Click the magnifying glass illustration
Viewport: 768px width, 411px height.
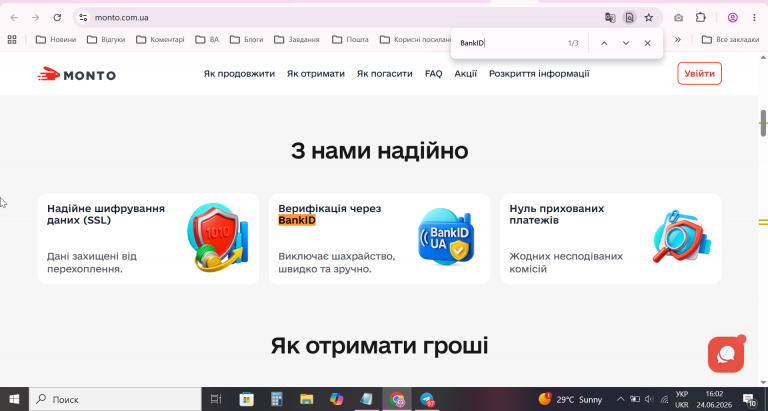tap(681, 237)
